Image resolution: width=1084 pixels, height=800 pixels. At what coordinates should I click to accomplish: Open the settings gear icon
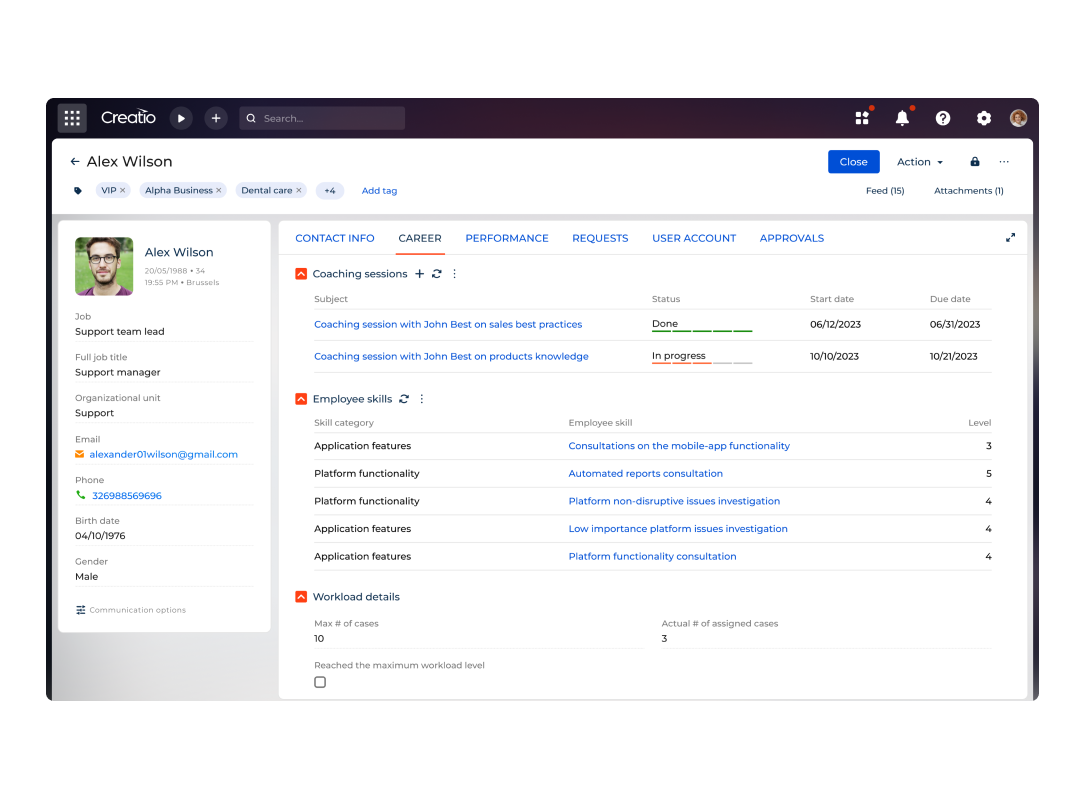[983, 117]
